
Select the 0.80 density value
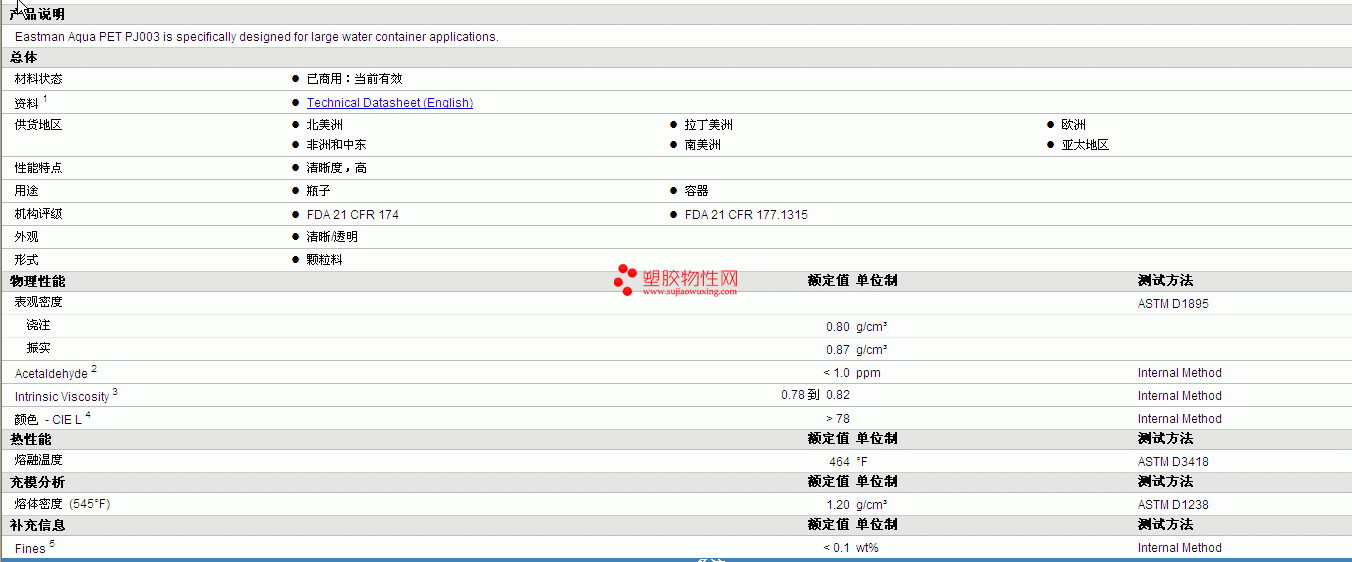[x=838, y=327]
